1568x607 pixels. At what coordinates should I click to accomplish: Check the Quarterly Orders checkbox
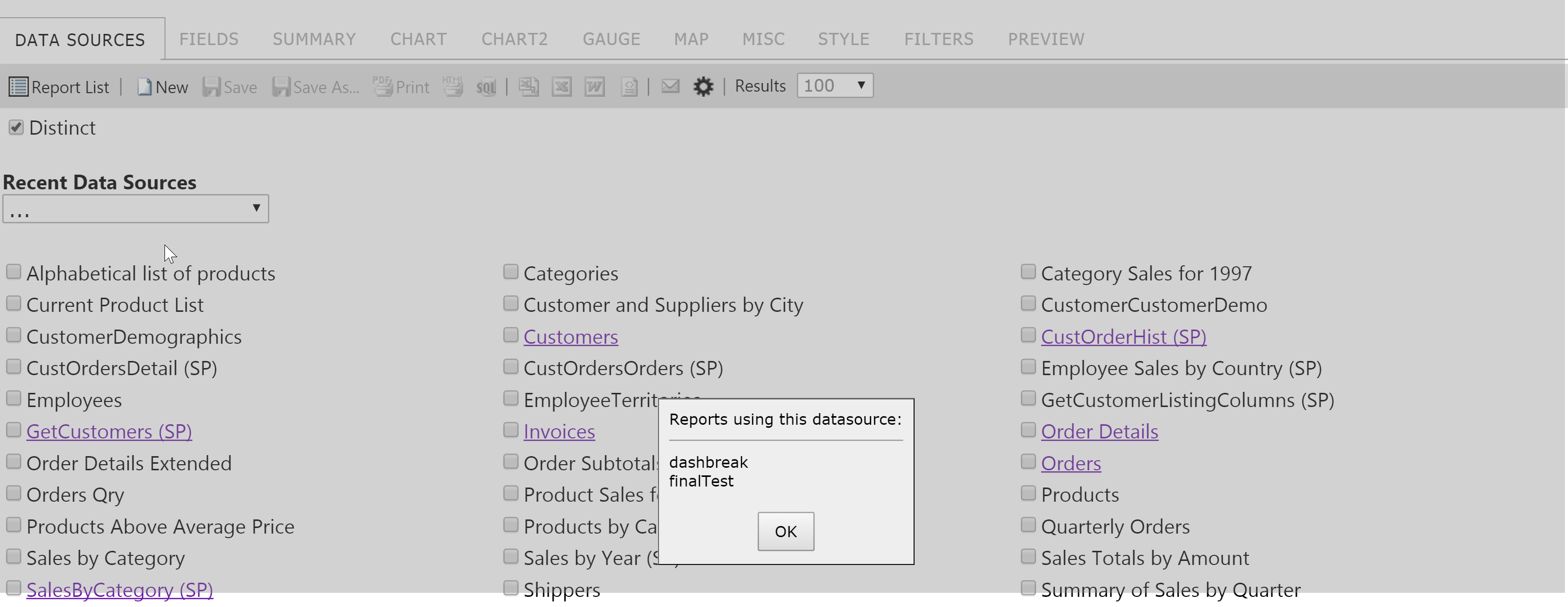1028,524
